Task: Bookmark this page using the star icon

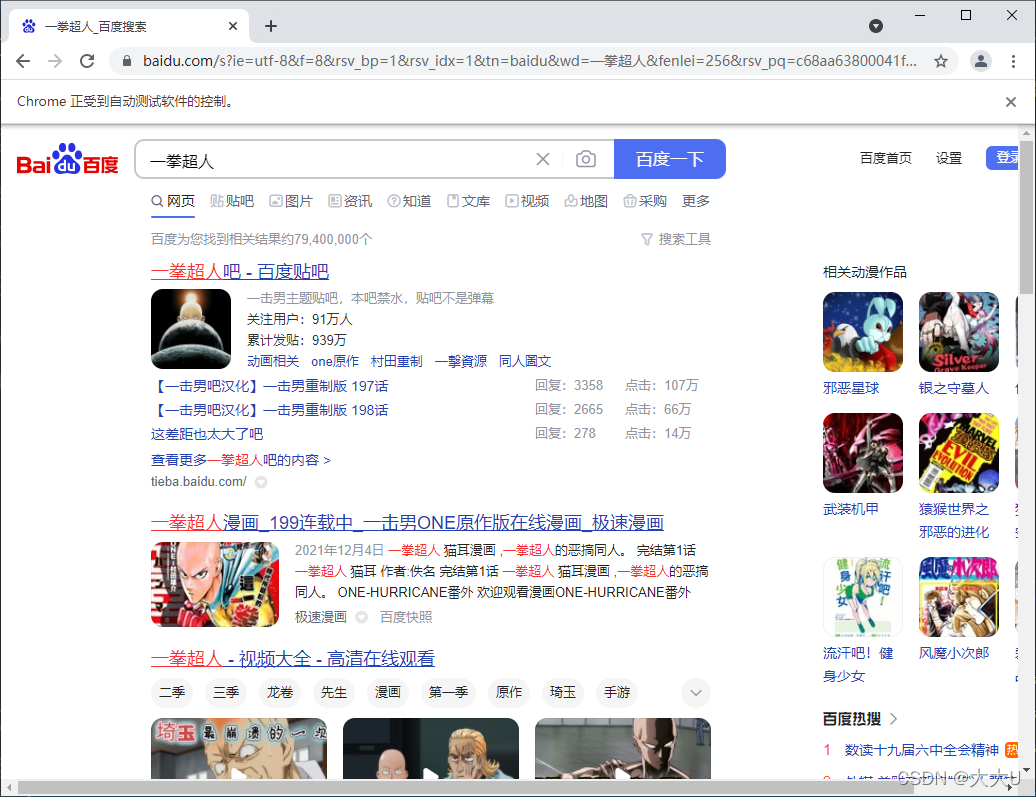Action: (x=941, y=61)
